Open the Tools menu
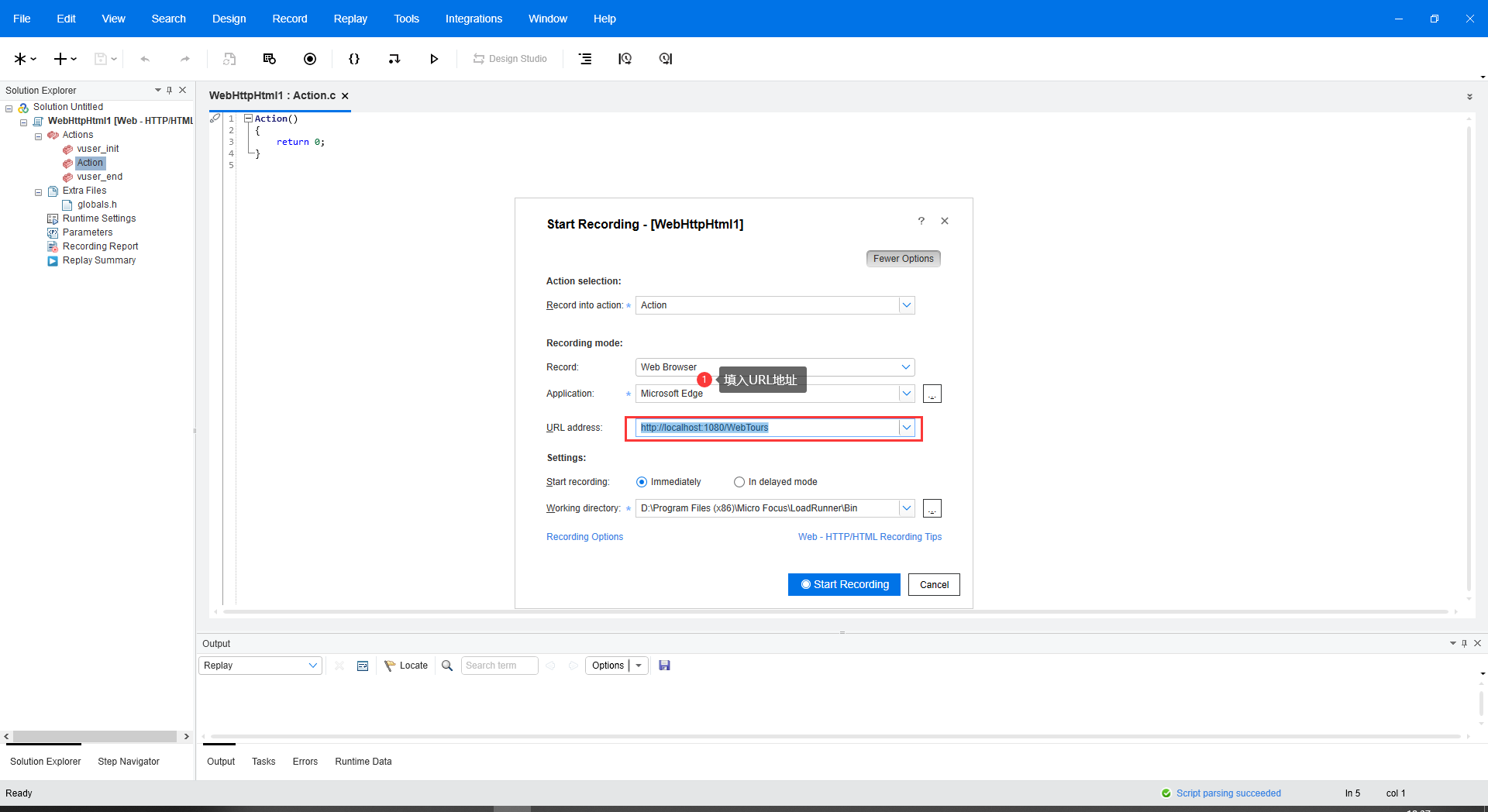1488x812 pixels. click(x=406, y=19)
